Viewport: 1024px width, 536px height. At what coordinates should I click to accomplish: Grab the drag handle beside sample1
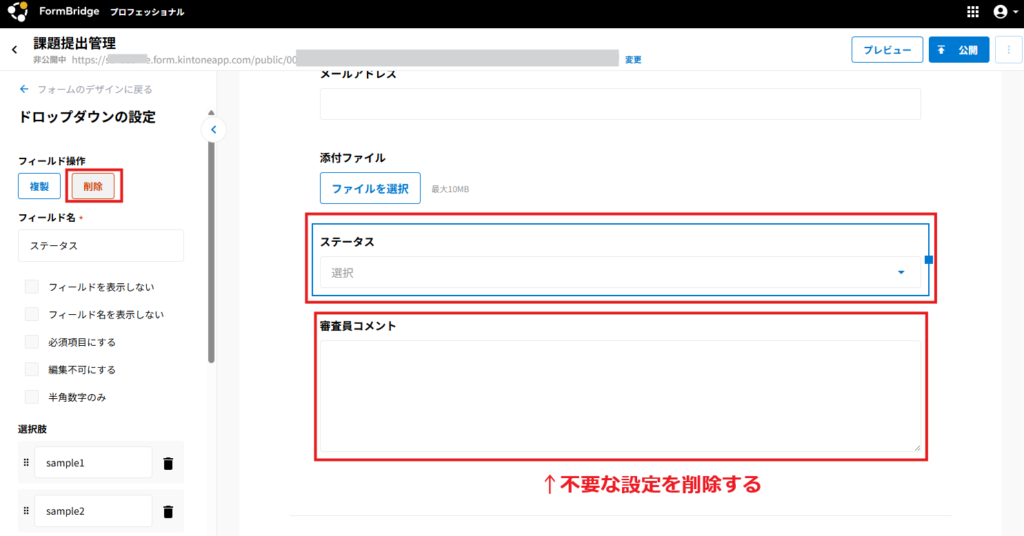click(x=26, y=464)
